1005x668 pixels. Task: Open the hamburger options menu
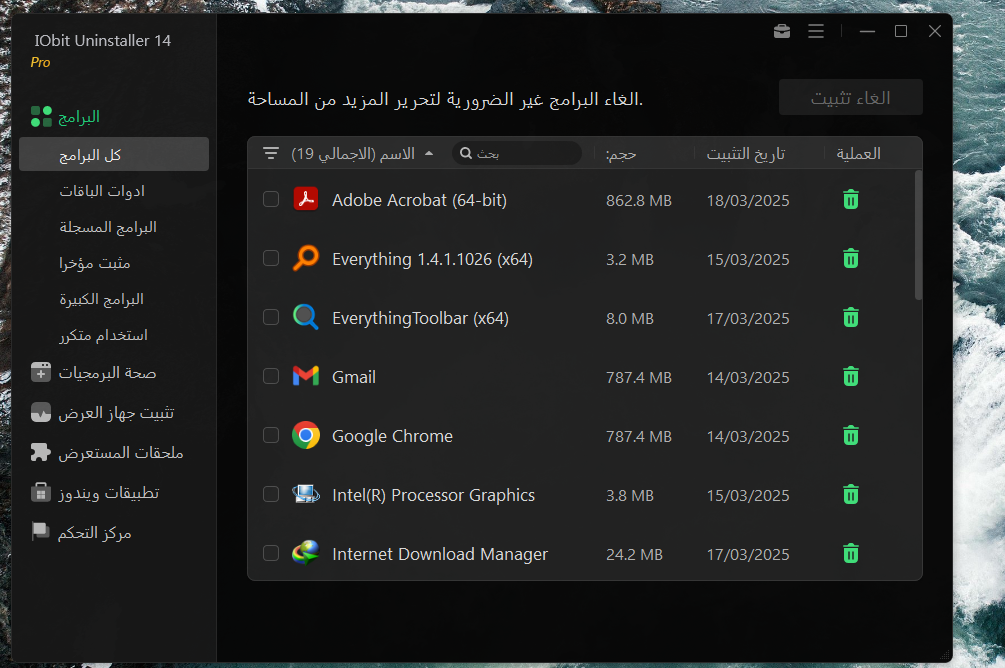point(816,32)
